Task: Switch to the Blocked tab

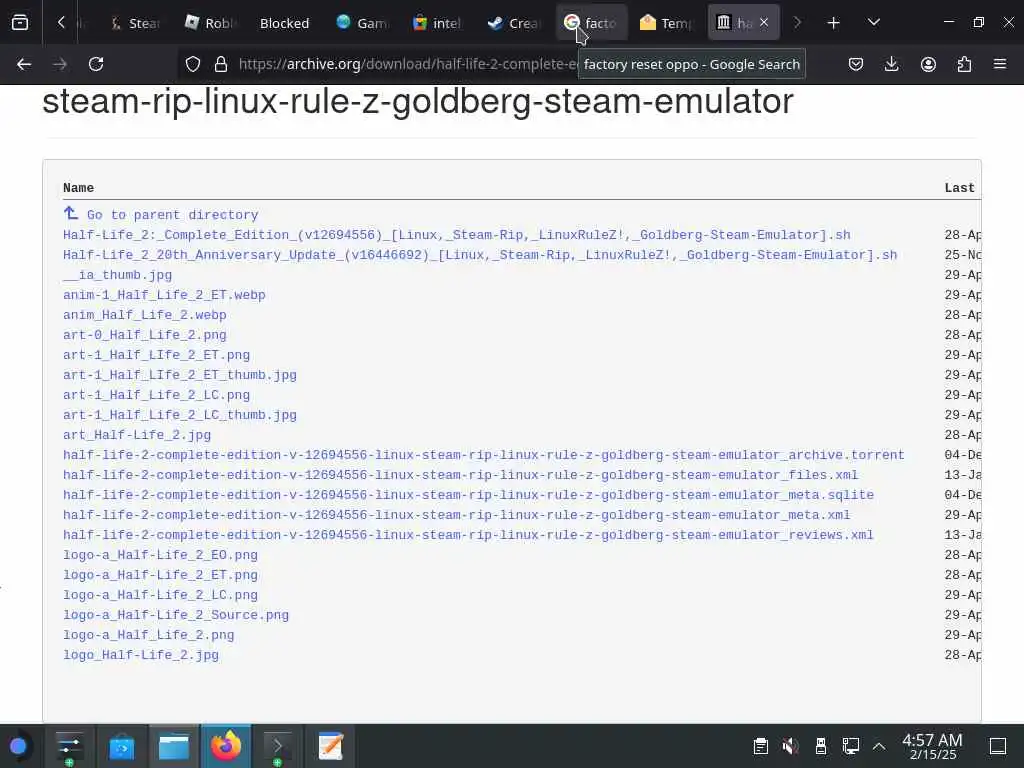Action: 284,23
